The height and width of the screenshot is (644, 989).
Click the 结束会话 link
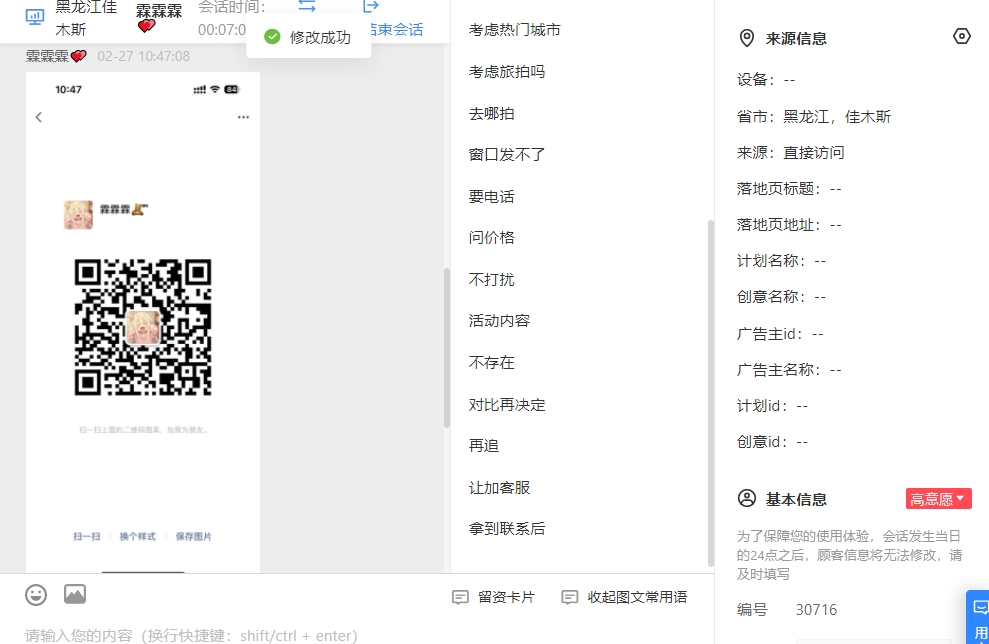click(397, 30)
